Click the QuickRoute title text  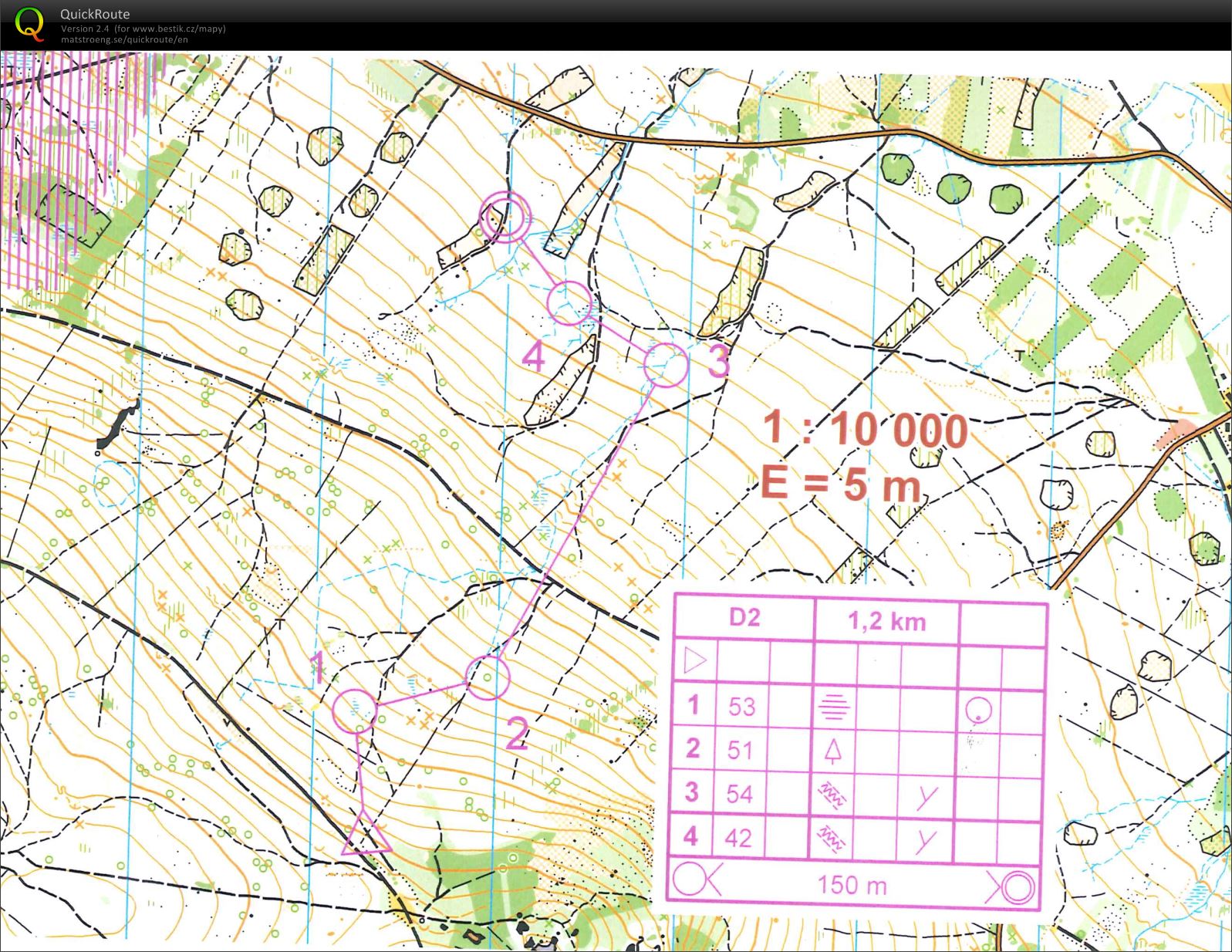pos(95,14)
